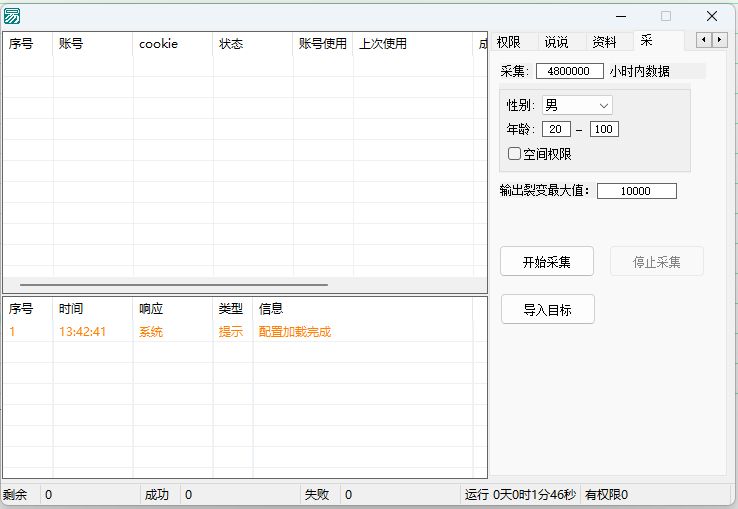Click the account list horizontal scrollbar
This screenshot has width=738, height=509.
point(174,285)
